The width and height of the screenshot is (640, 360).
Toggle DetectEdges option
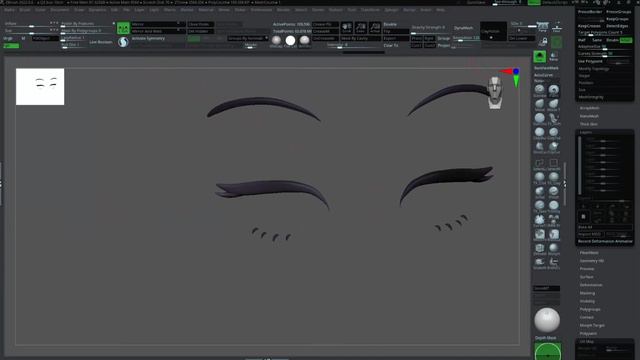[x=618, y=26]
